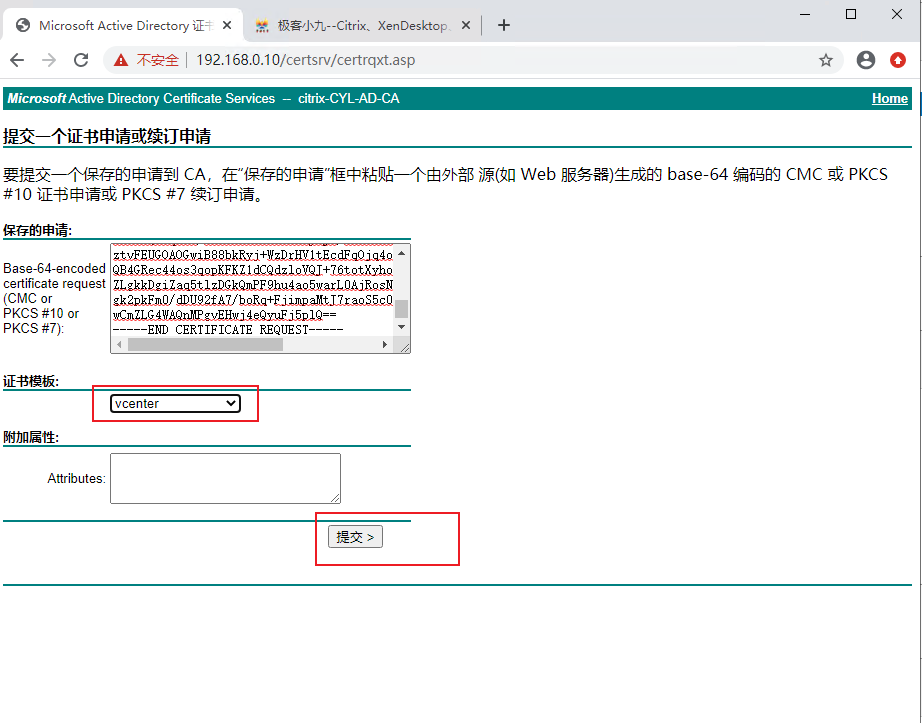Go to the Home link
Screen dimensions: 922x723
(889, 98)
